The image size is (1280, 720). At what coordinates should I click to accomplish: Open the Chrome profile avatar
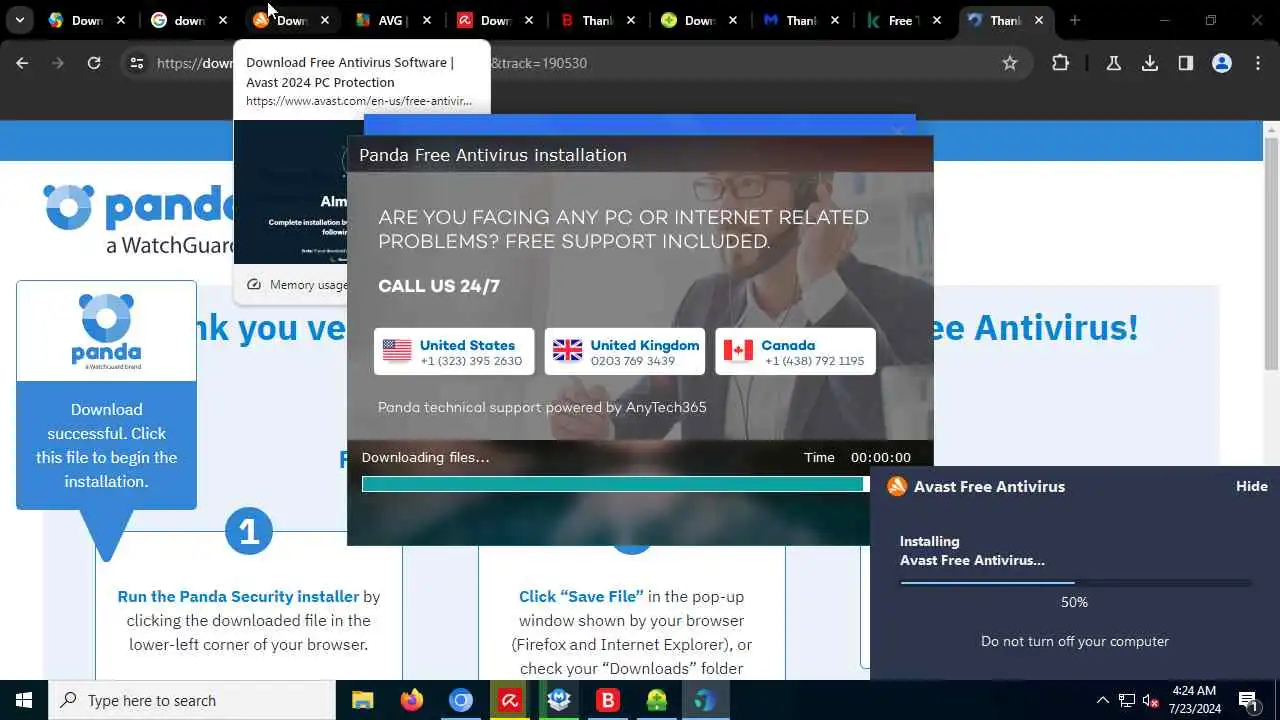(1222, 63)
